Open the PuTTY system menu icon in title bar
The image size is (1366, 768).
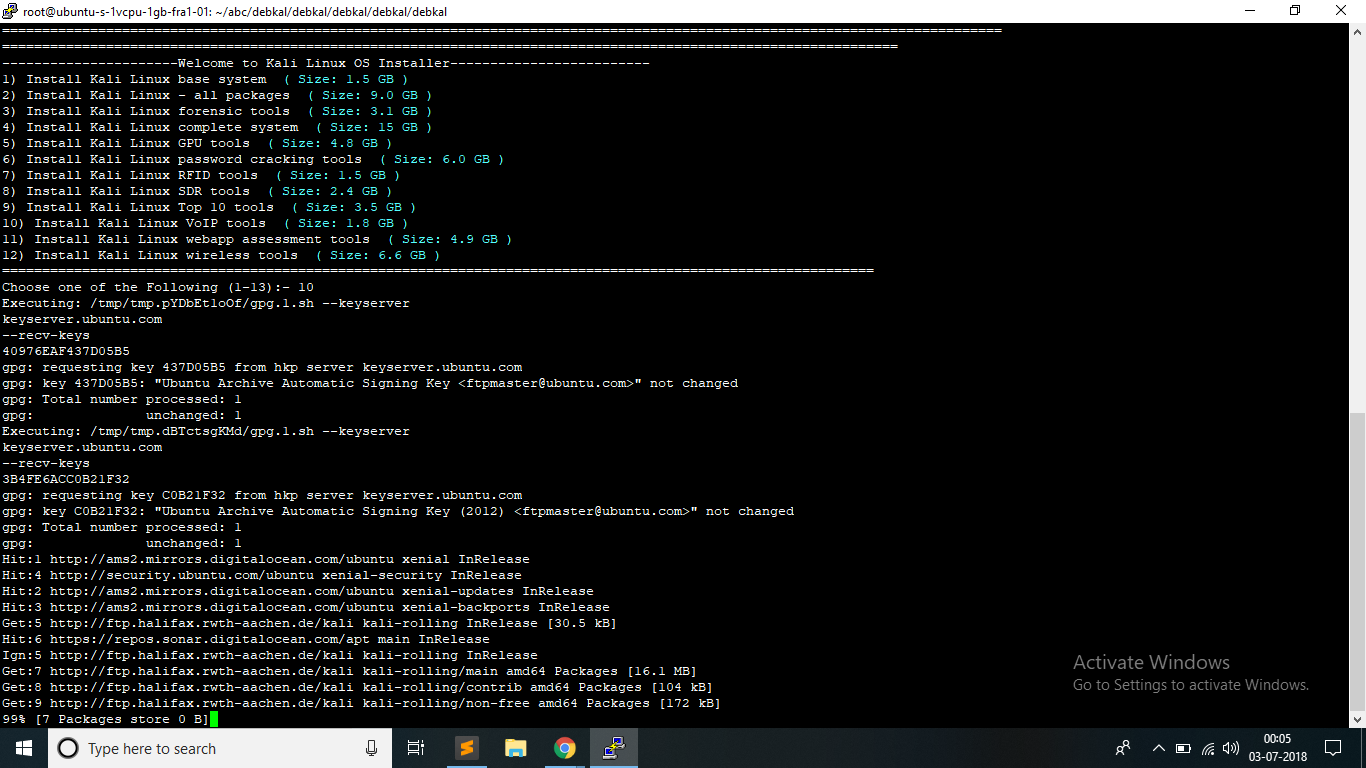tap(11, 11)
